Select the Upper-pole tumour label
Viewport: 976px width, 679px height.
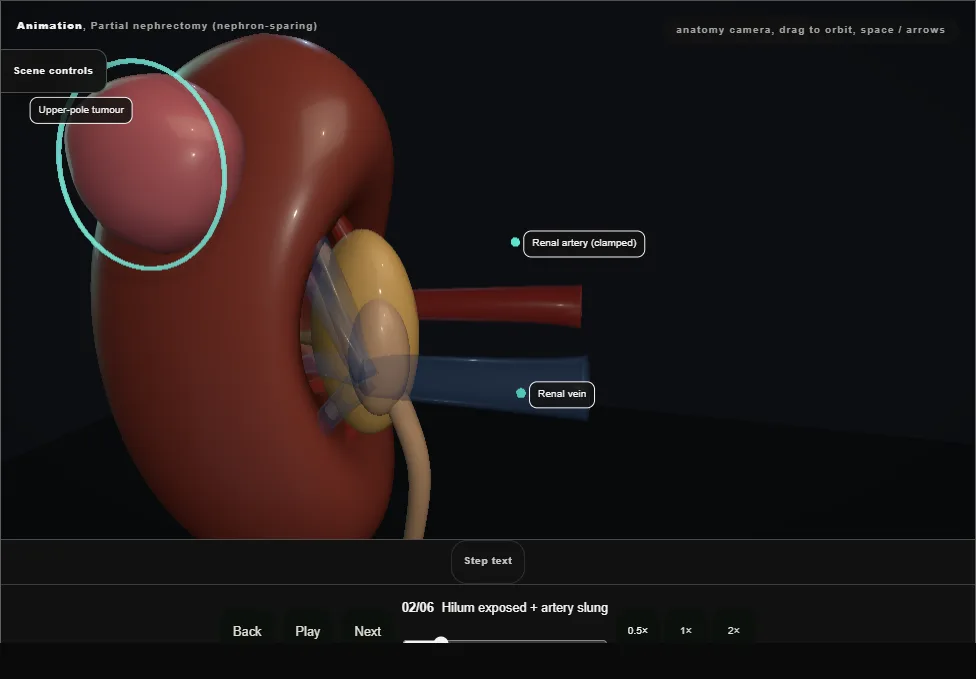point(81,110)
